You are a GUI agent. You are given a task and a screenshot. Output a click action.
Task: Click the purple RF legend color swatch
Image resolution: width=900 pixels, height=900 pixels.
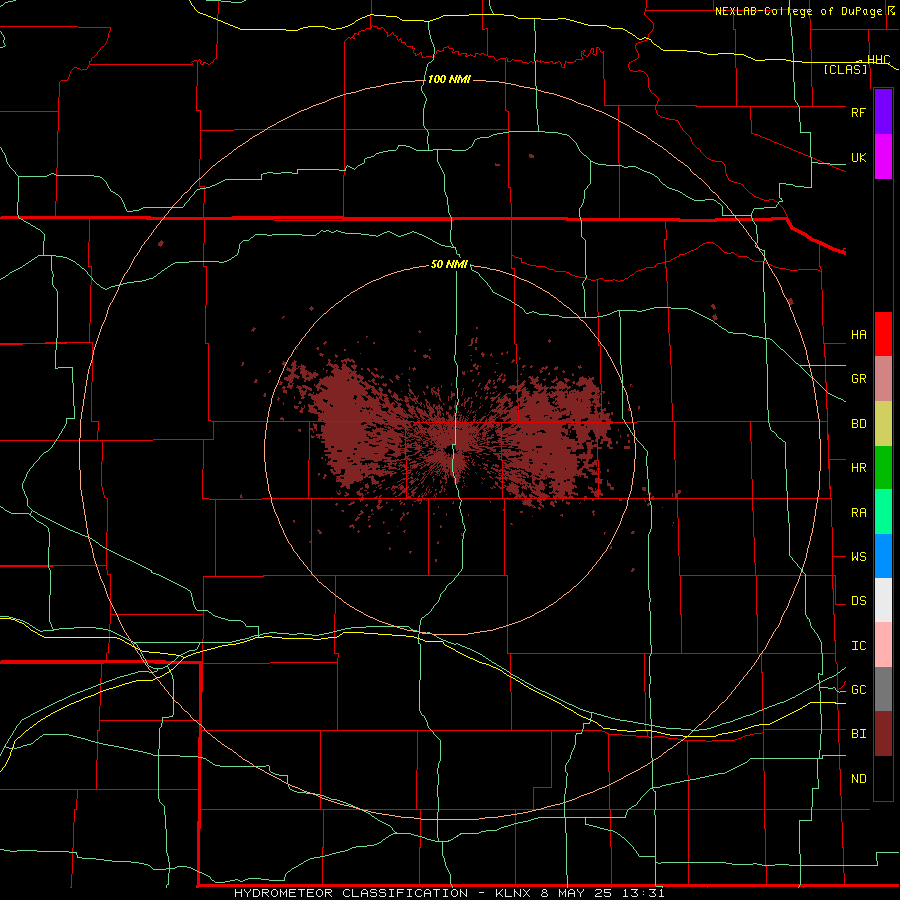(883, 112)
